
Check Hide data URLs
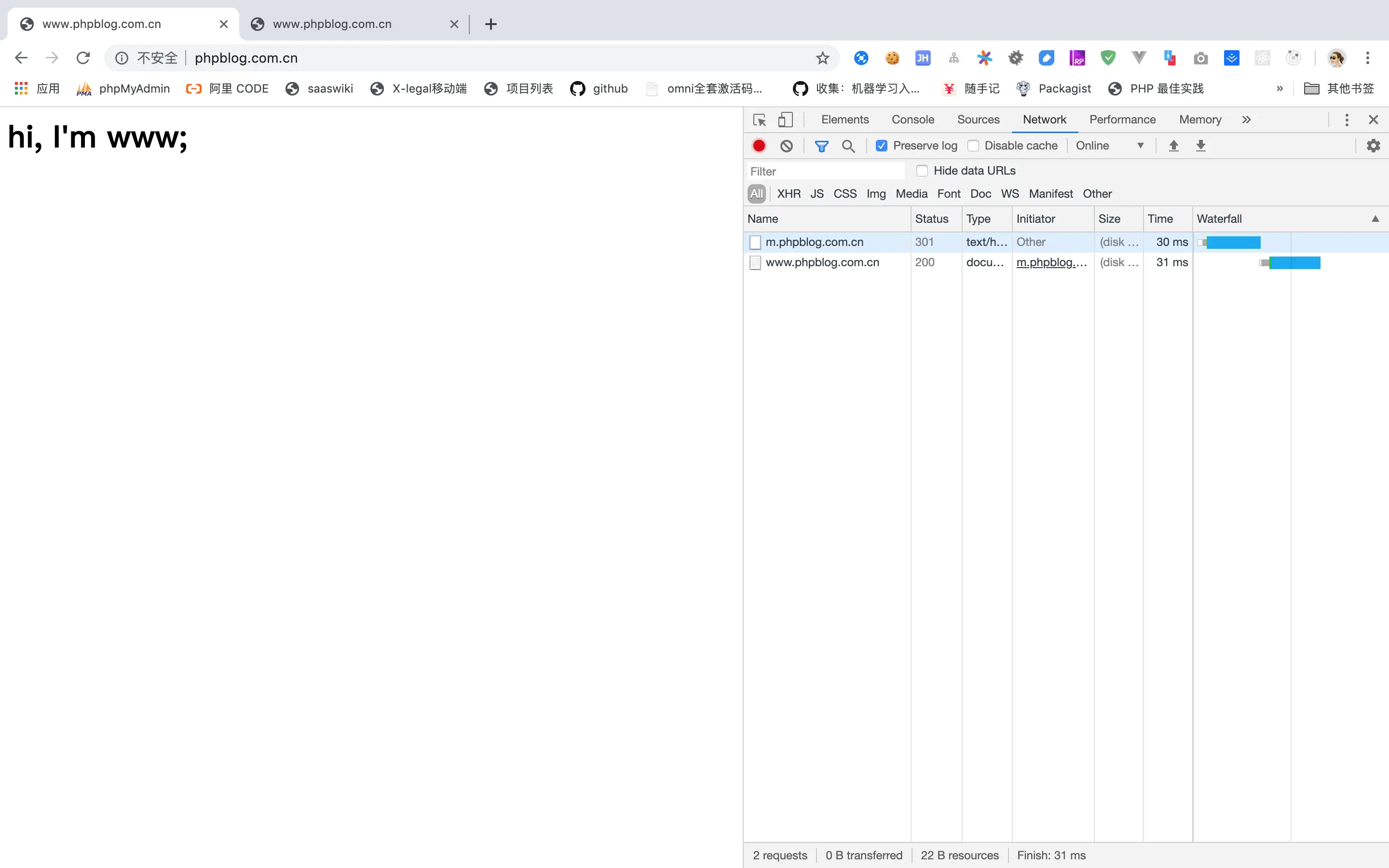click(922, 171)
